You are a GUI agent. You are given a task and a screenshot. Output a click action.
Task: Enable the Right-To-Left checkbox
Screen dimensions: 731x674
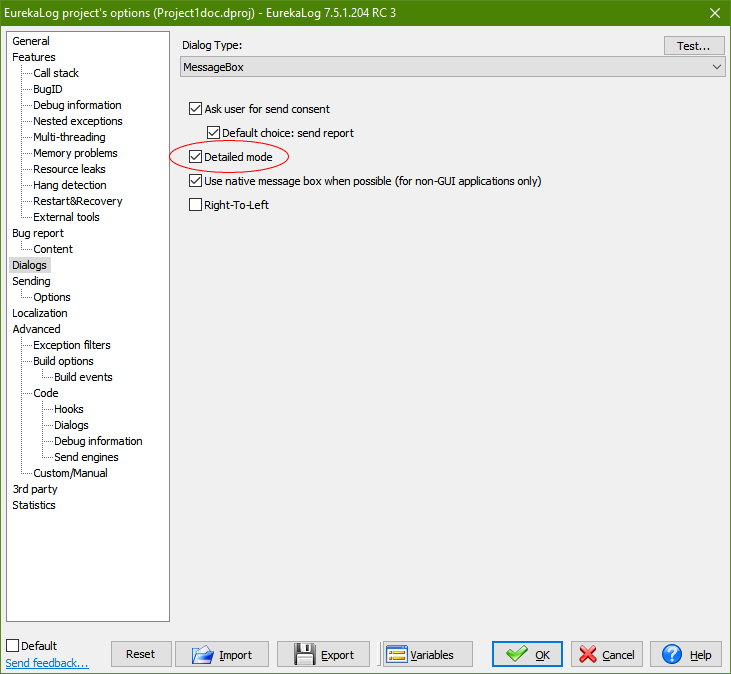[196, 205]
